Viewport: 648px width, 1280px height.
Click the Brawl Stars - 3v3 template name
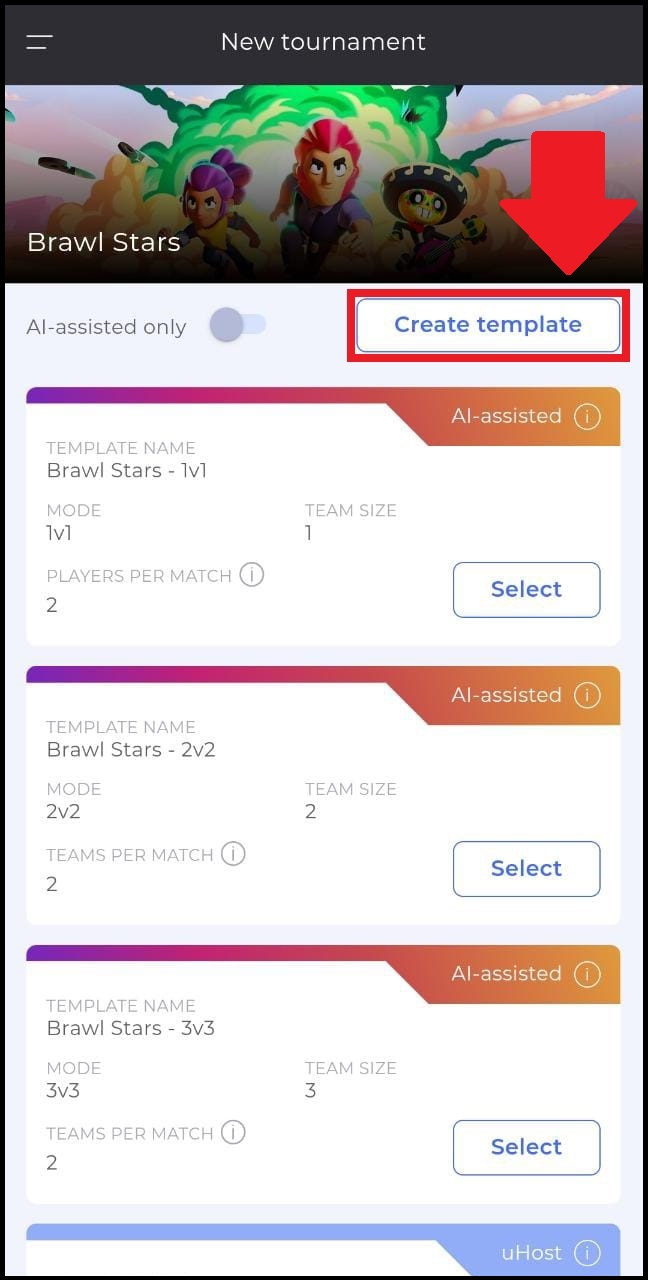click(131, 1028)
